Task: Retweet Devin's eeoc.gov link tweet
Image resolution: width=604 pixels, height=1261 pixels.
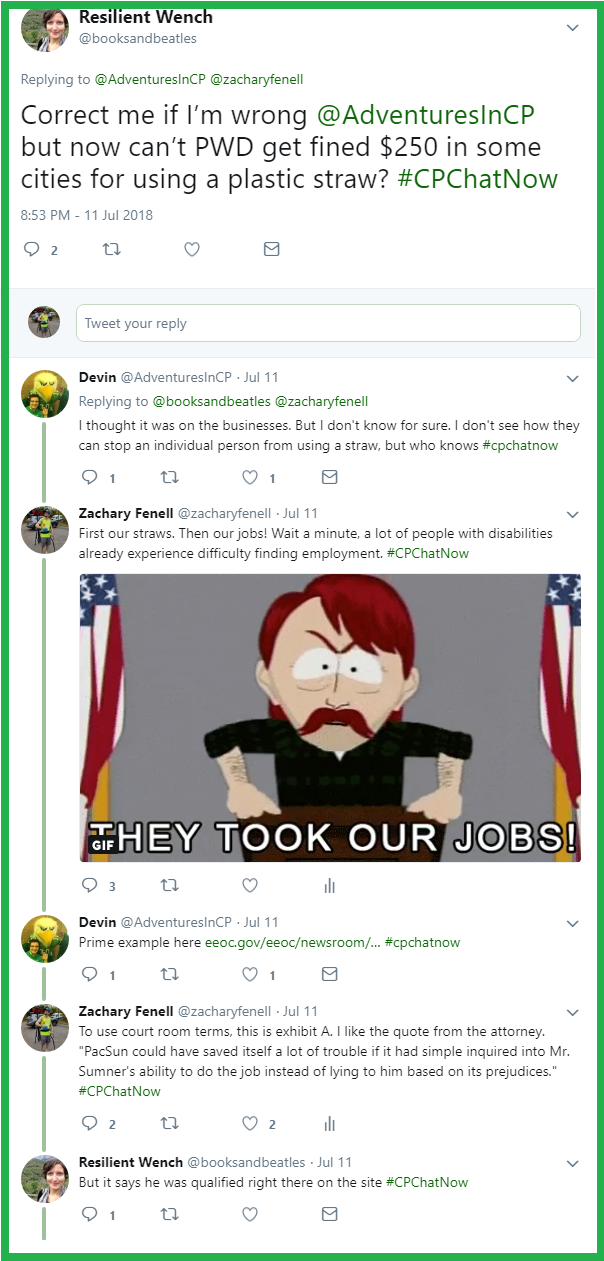Action: click(x=169, y=974)
